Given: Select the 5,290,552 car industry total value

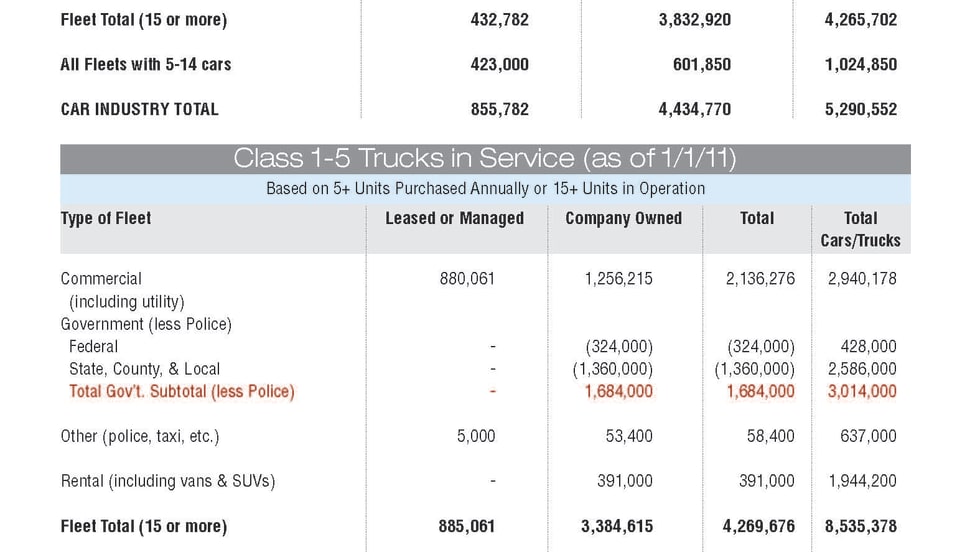Looking at the screenshot, I should tap(860, 109).
